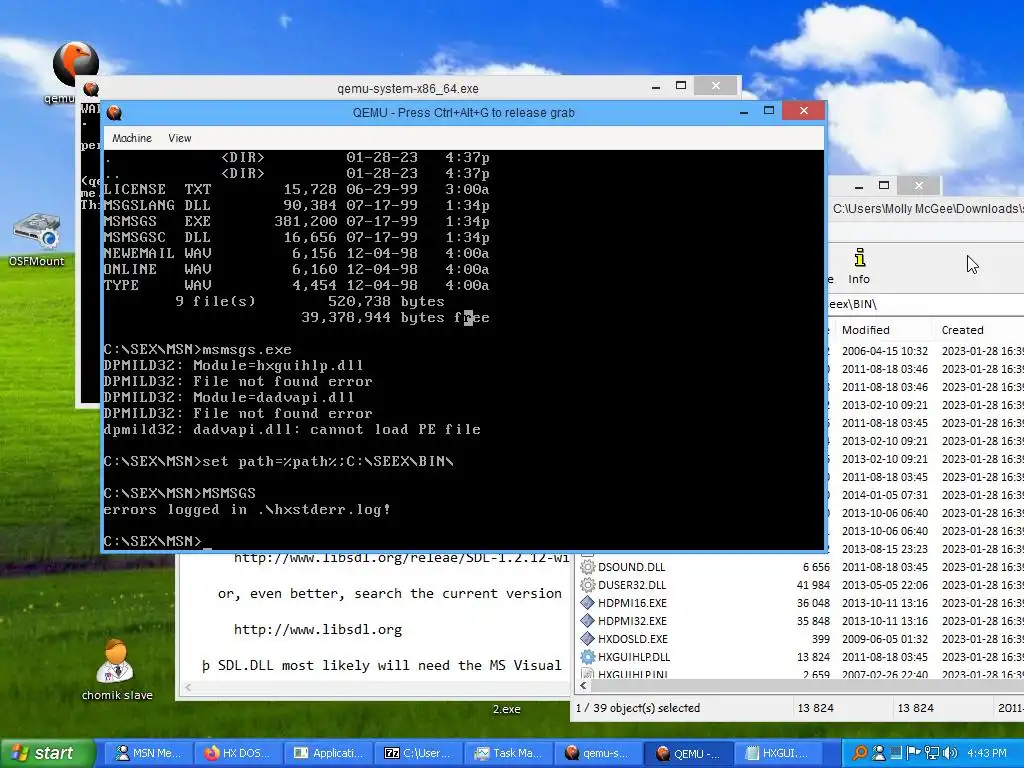Click the magnifier icon in system tray
1024x768 pixels.
click(859, 753)
